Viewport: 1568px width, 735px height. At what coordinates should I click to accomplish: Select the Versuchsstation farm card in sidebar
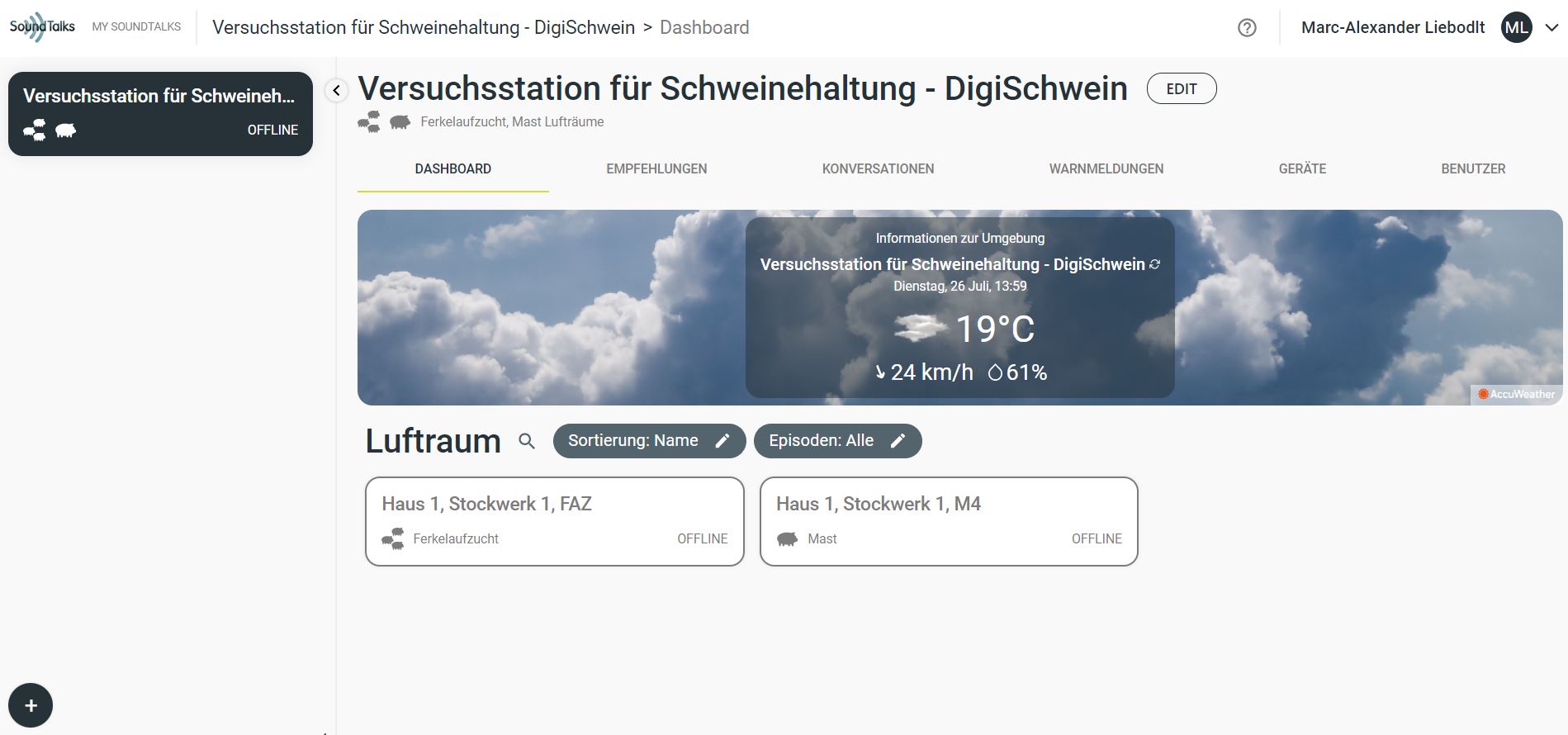pos(160,114)
